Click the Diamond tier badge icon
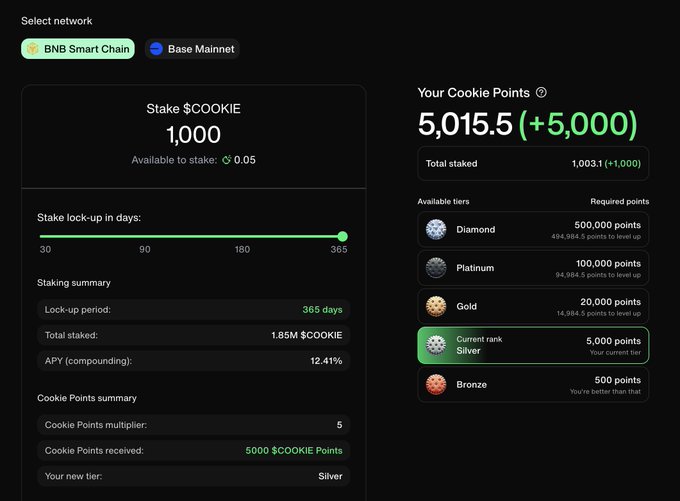The height and width of the screenshot is (501, 680). tap(435, 229)
